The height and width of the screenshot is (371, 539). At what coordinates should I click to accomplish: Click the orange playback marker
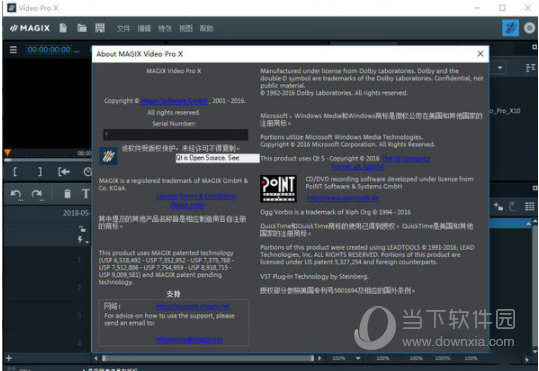7,152
